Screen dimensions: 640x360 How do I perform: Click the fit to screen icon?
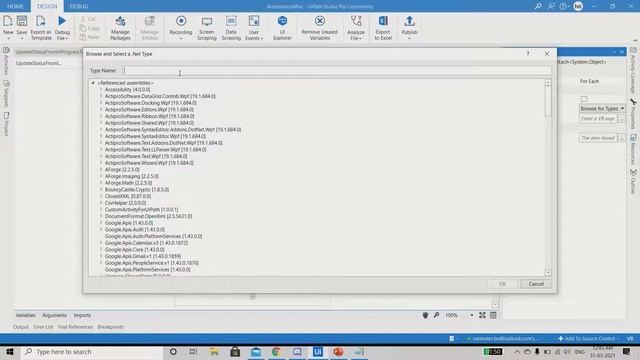pyautogui.click(x=482, y=315)
